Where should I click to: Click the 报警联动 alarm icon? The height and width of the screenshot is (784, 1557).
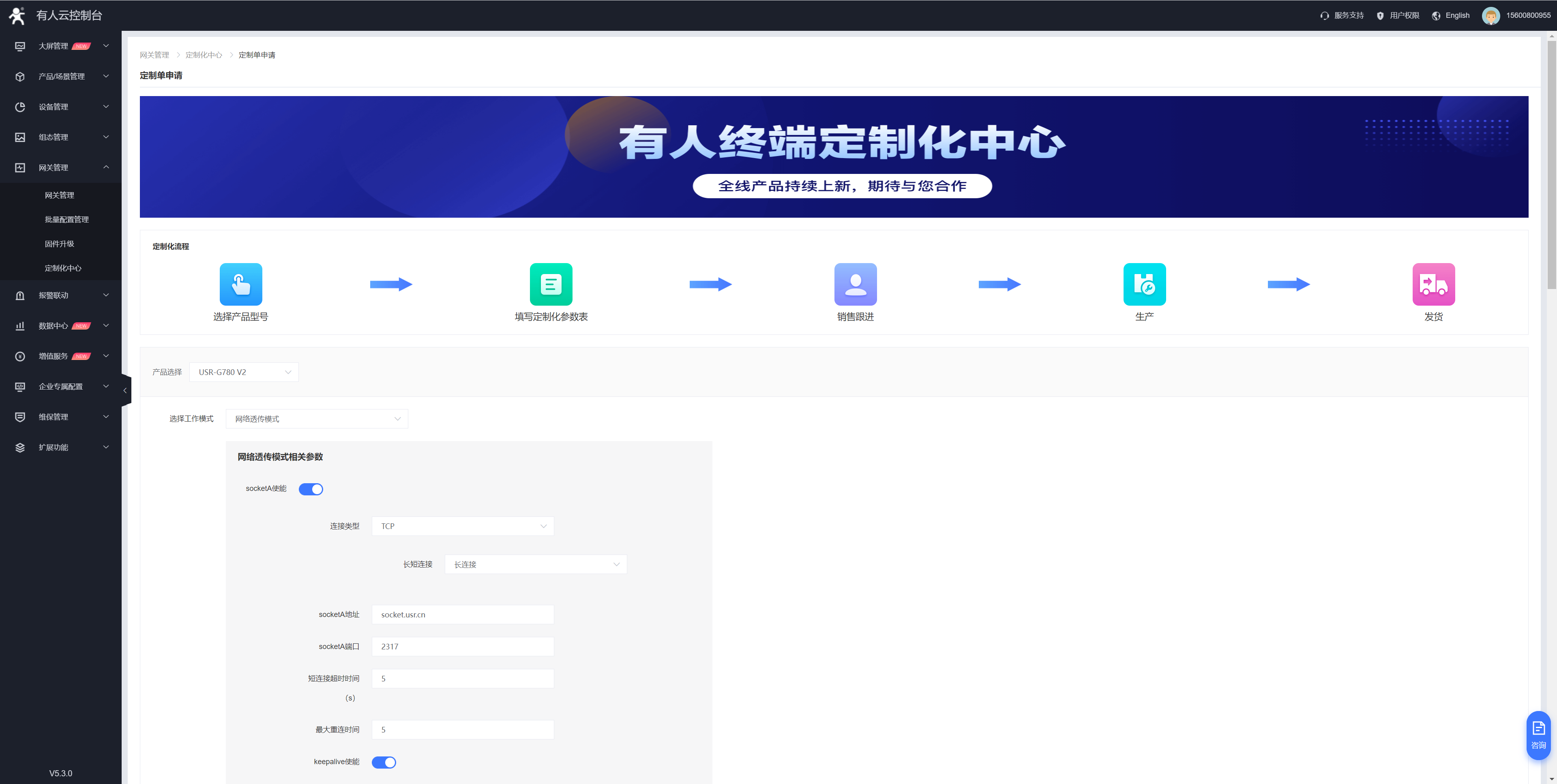click(x=20, y=296)
